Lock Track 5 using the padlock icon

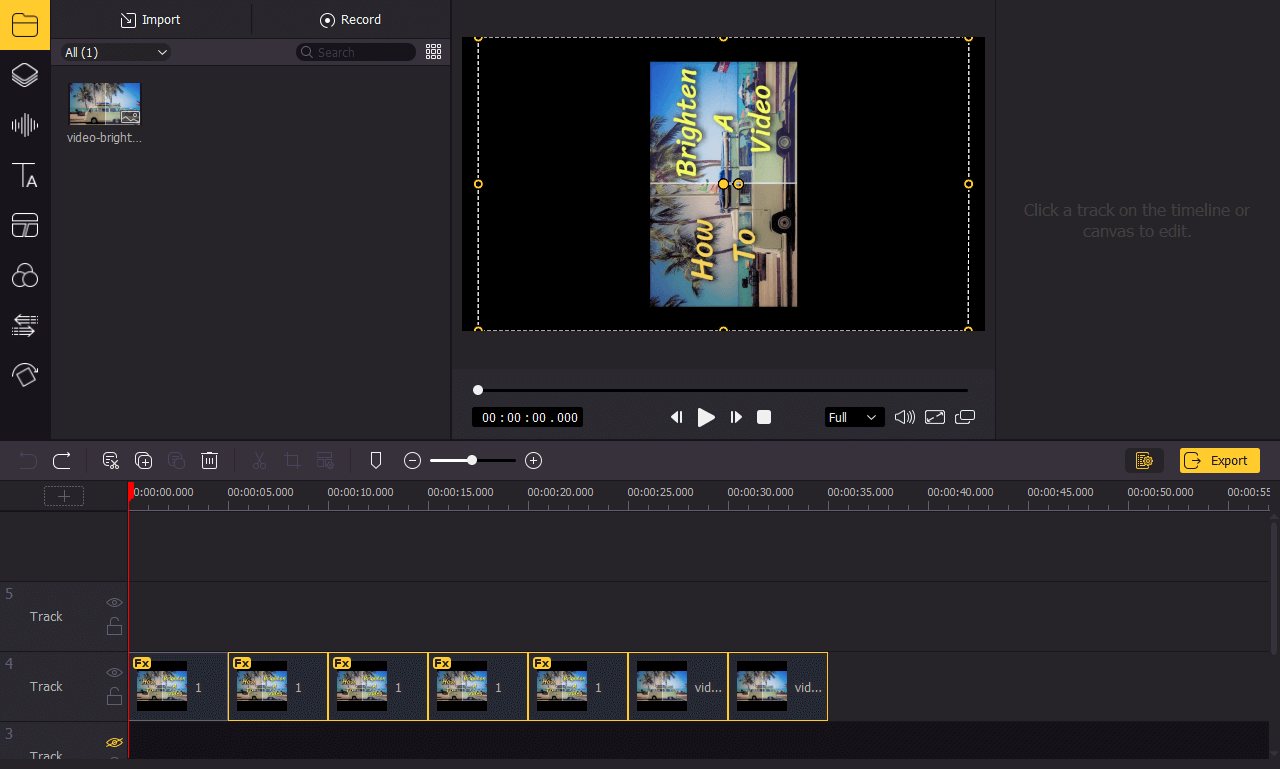click(x=114, y=626)
